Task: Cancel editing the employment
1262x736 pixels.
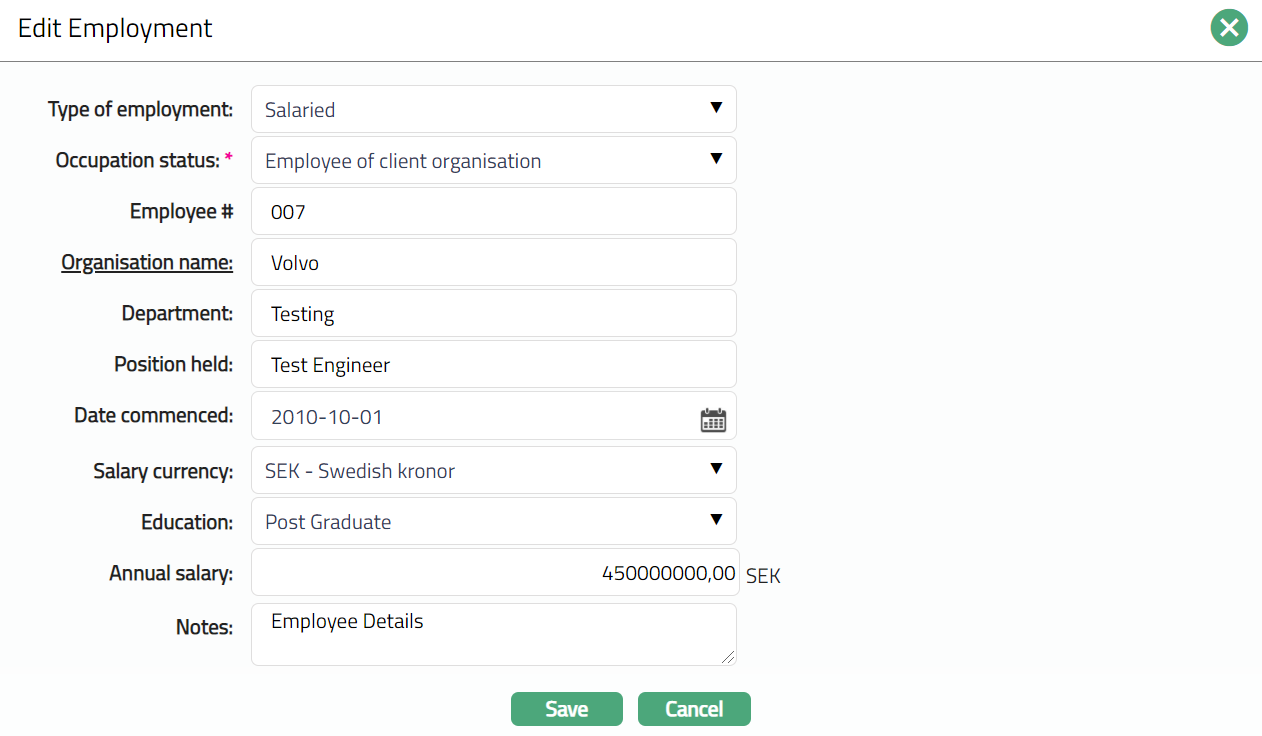Action: pyautogui.click(x=694, y=709)
